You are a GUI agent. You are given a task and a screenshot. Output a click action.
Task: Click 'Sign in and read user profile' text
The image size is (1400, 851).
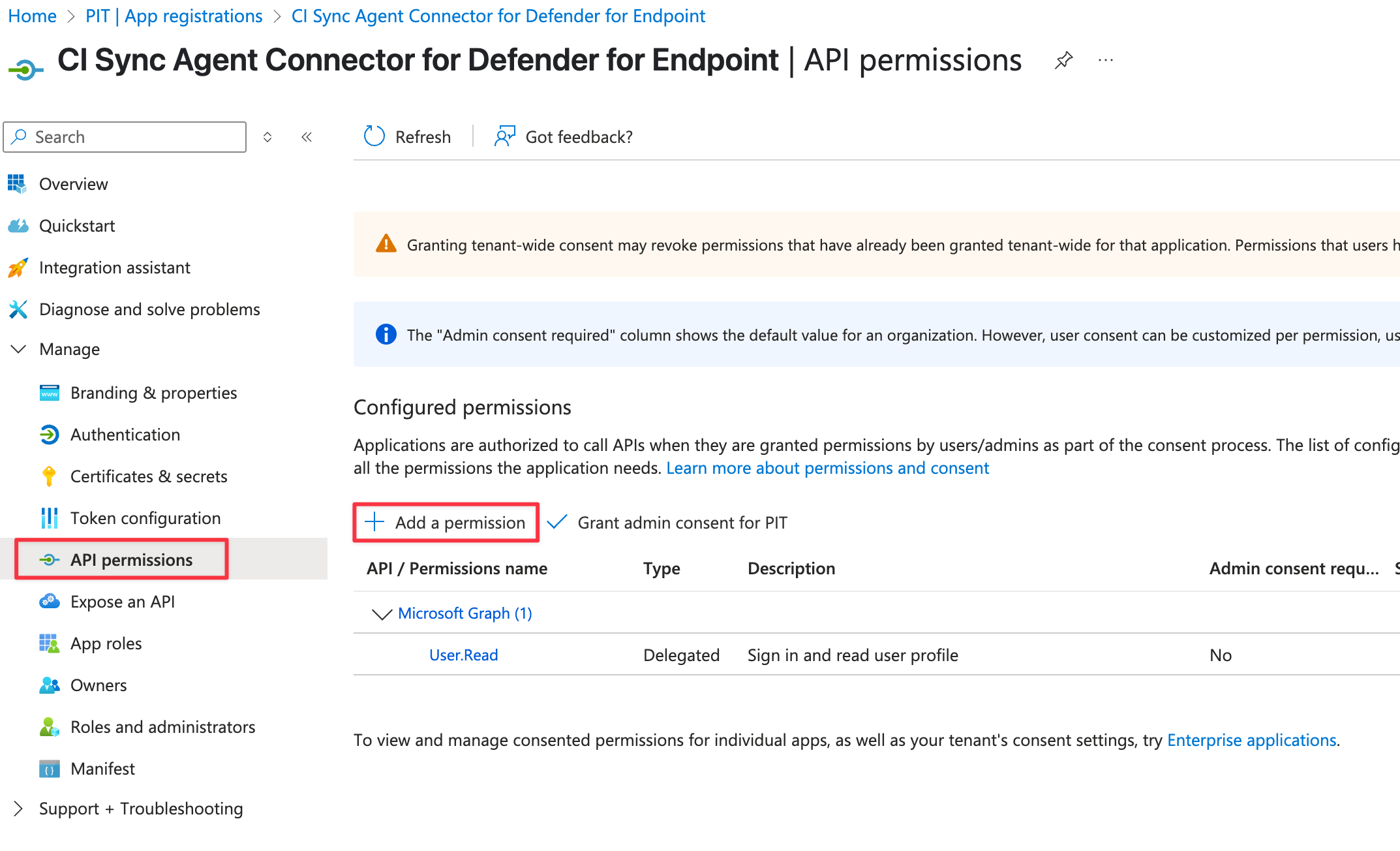pos(853,655)
